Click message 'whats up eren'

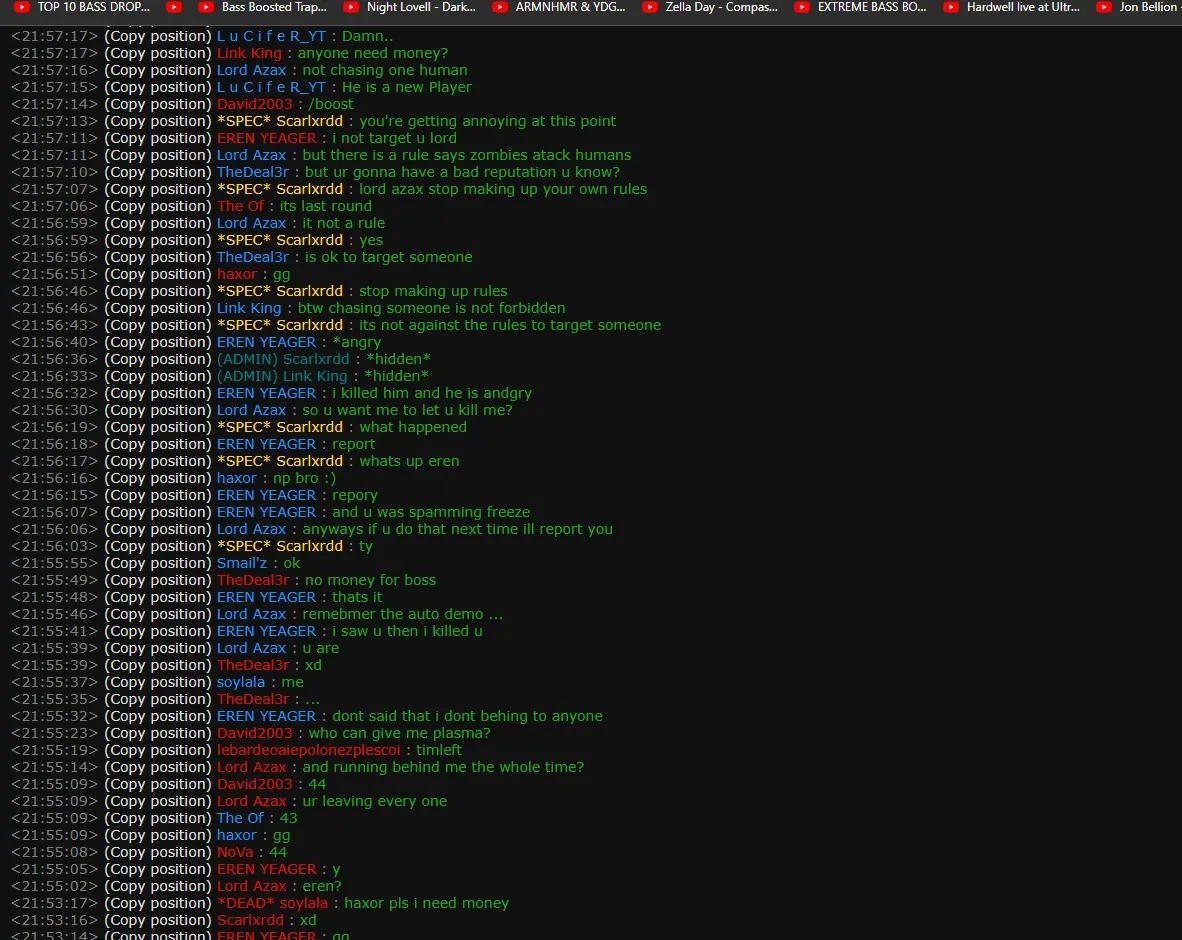[409, 461]
